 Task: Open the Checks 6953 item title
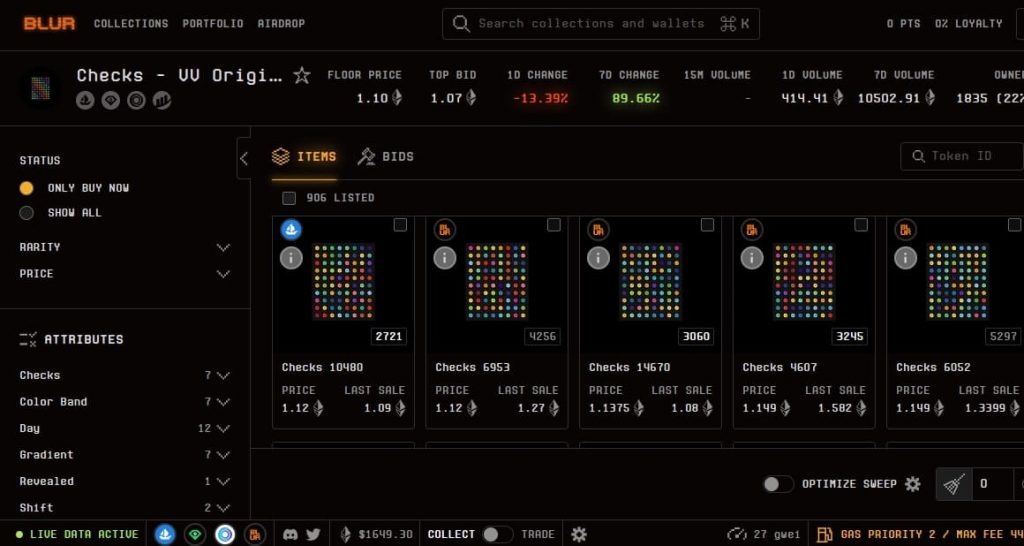pyautogui.click(x=473, y=368)
